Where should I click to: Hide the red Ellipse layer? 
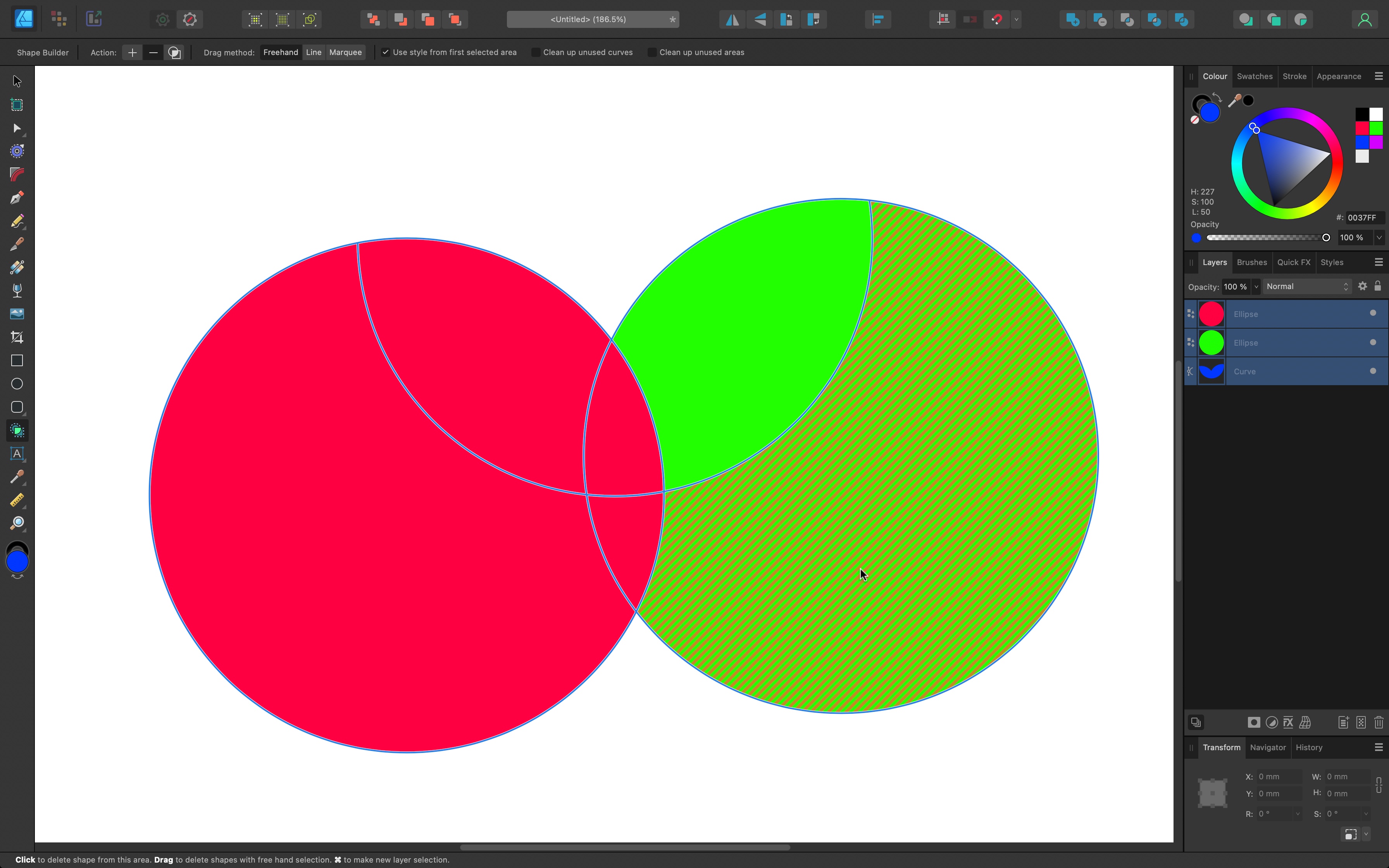tap(1373, 313)
